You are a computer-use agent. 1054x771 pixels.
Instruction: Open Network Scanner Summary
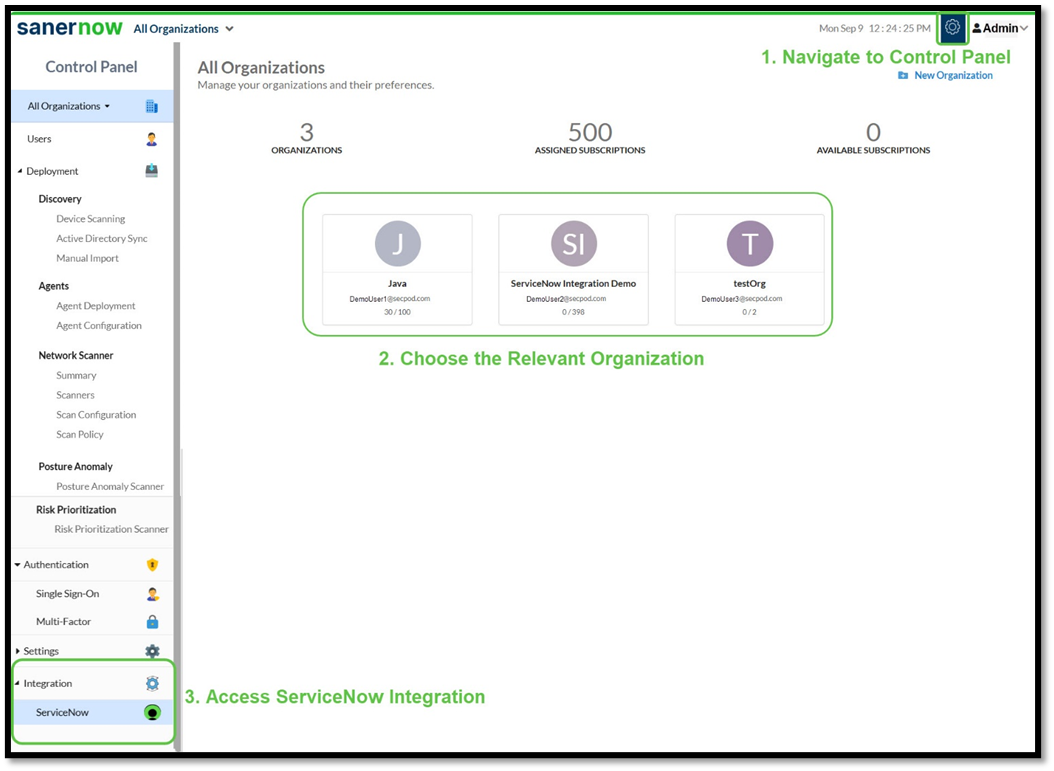pyautogui.click(x=76, y=375)
